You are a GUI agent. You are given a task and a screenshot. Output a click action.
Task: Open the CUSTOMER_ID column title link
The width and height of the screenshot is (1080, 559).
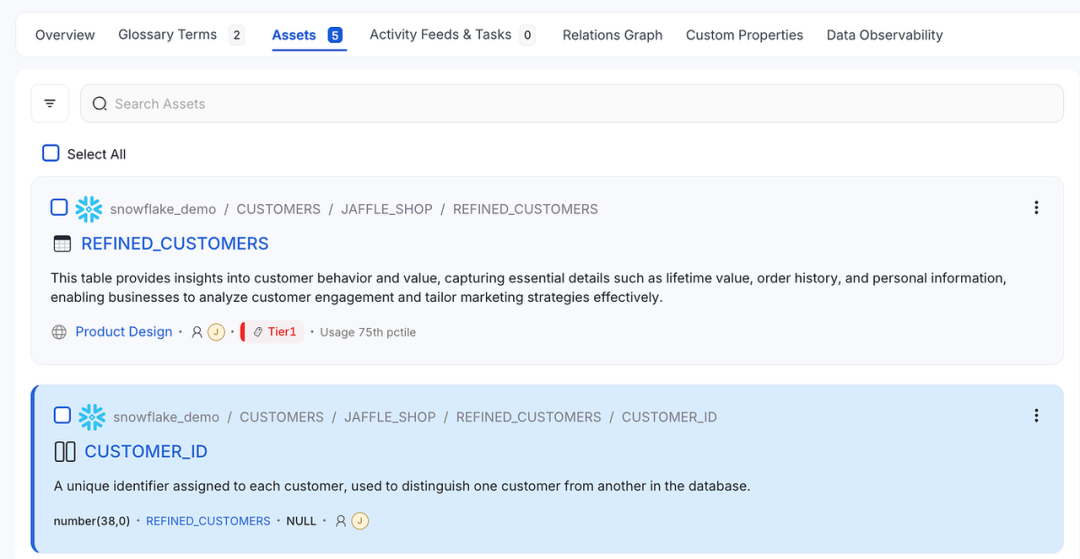(x=146, y=452)
